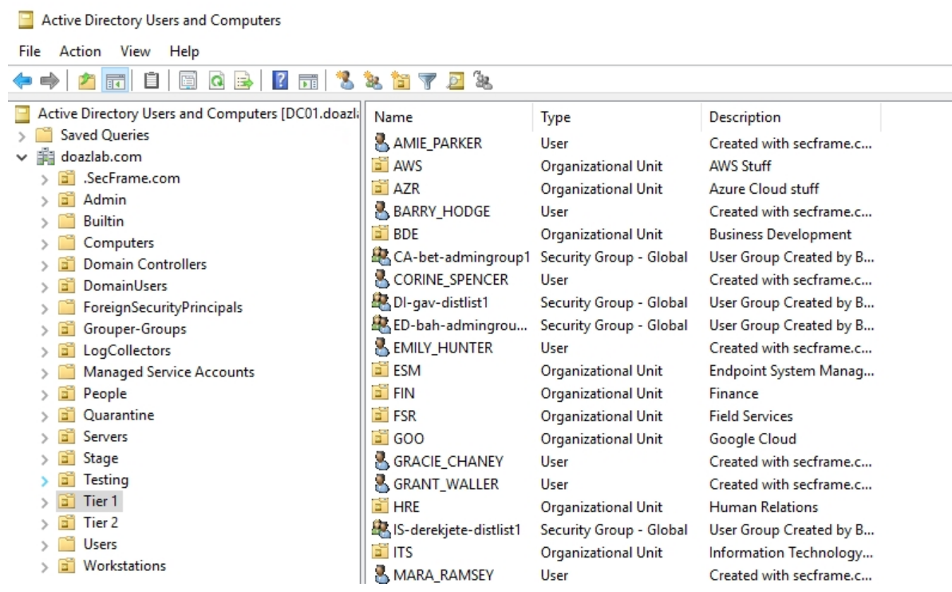Select the CA-bet-admingroup1 security group
Viewport: 952px width, 592px height.
[461, 257]
